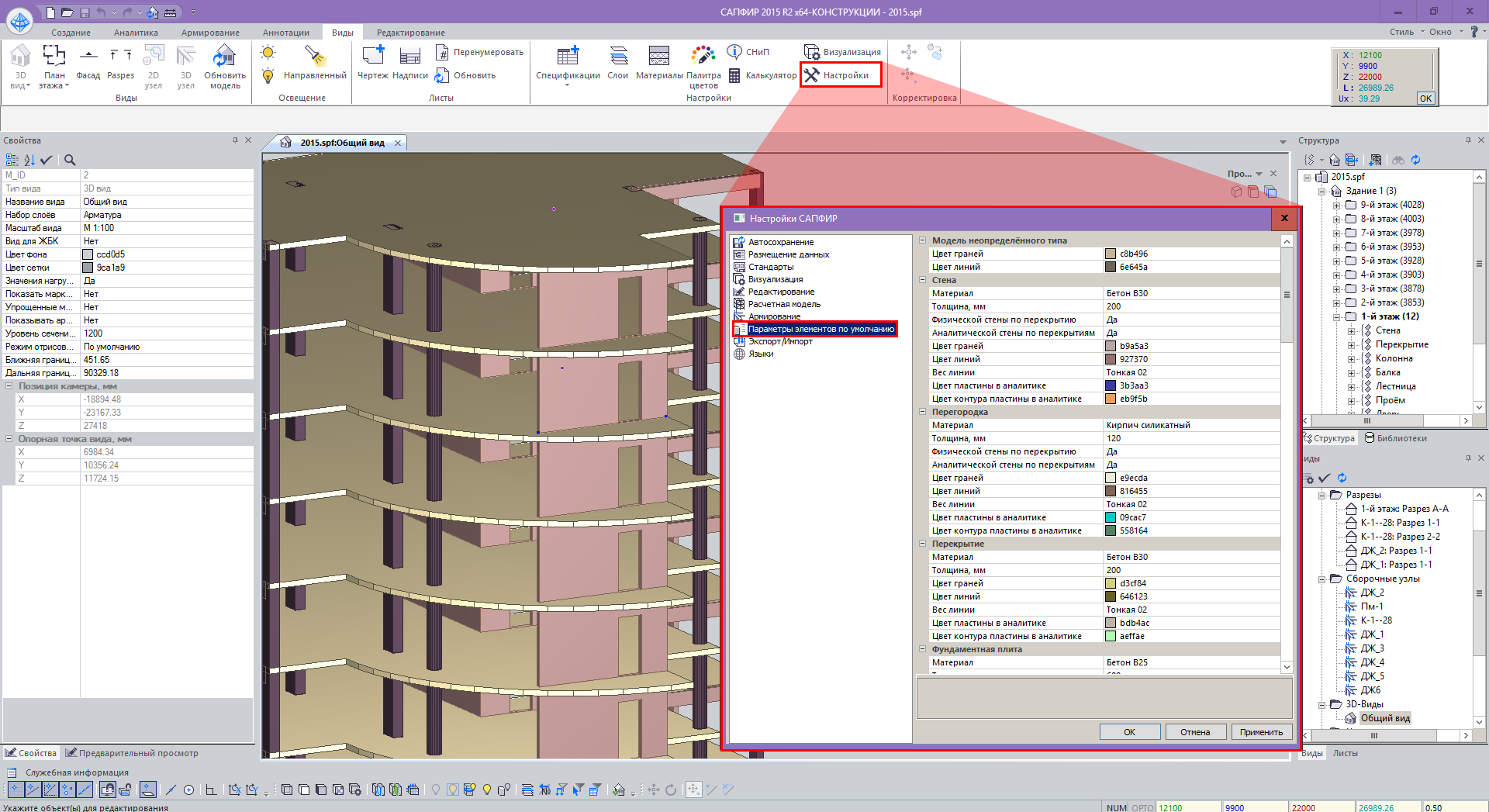The width and height of the screenshot is (1489, 812).
Task: Collapse the Стена section in settings
Action: tap(923, 280)
